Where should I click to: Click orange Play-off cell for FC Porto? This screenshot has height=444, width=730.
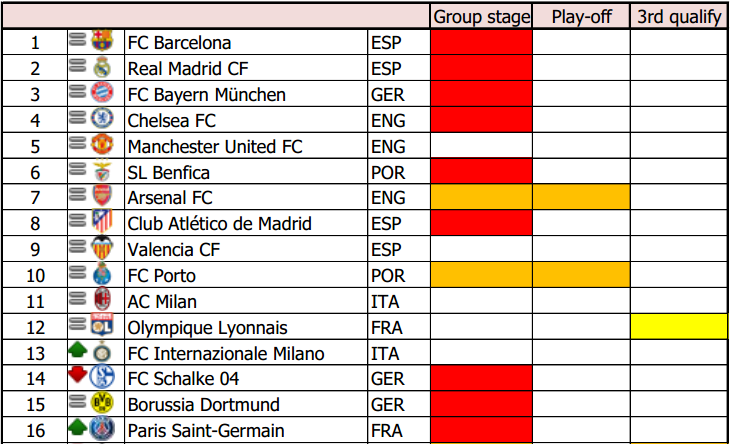(581, 275)
